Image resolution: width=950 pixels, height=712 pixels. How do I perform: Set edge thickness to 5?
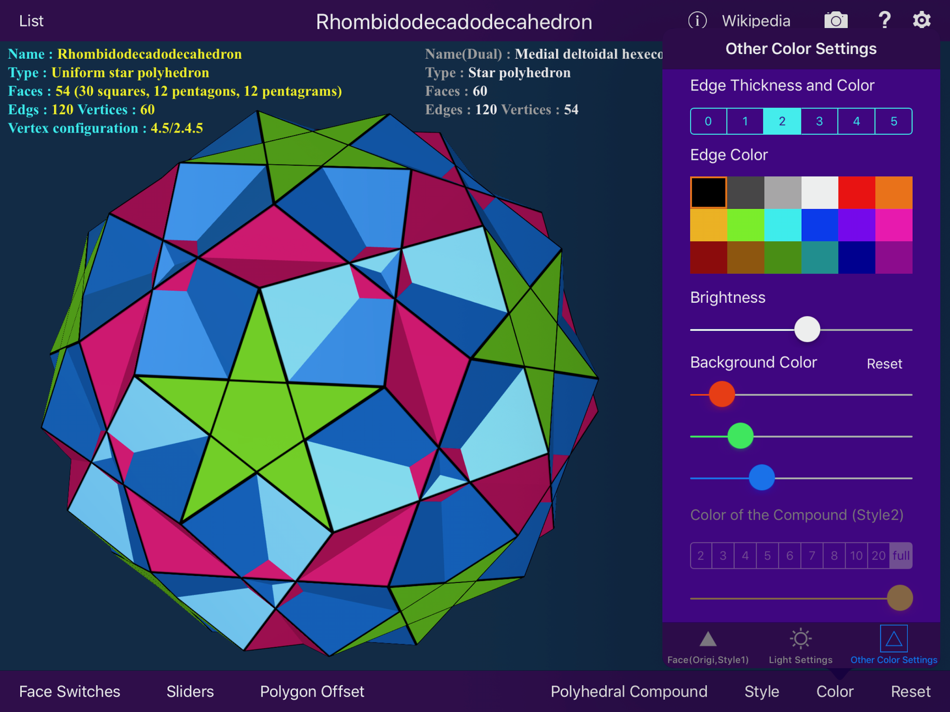pos(894,122)
